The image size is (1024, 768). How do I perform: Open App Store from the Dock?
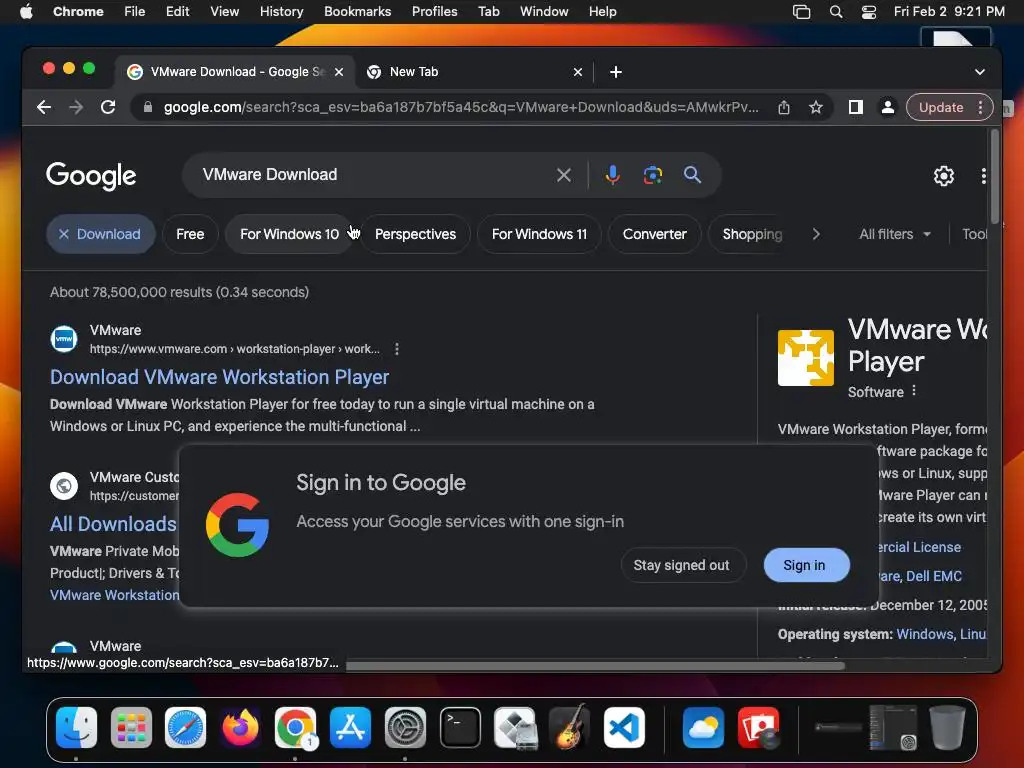click(x=350, y=727)
